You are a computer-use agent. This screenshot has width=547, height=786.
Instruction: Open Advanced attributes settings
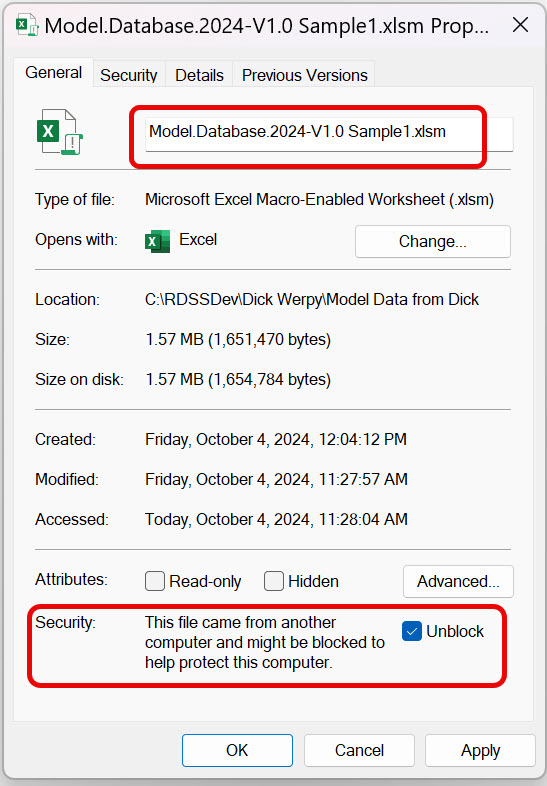458,581
